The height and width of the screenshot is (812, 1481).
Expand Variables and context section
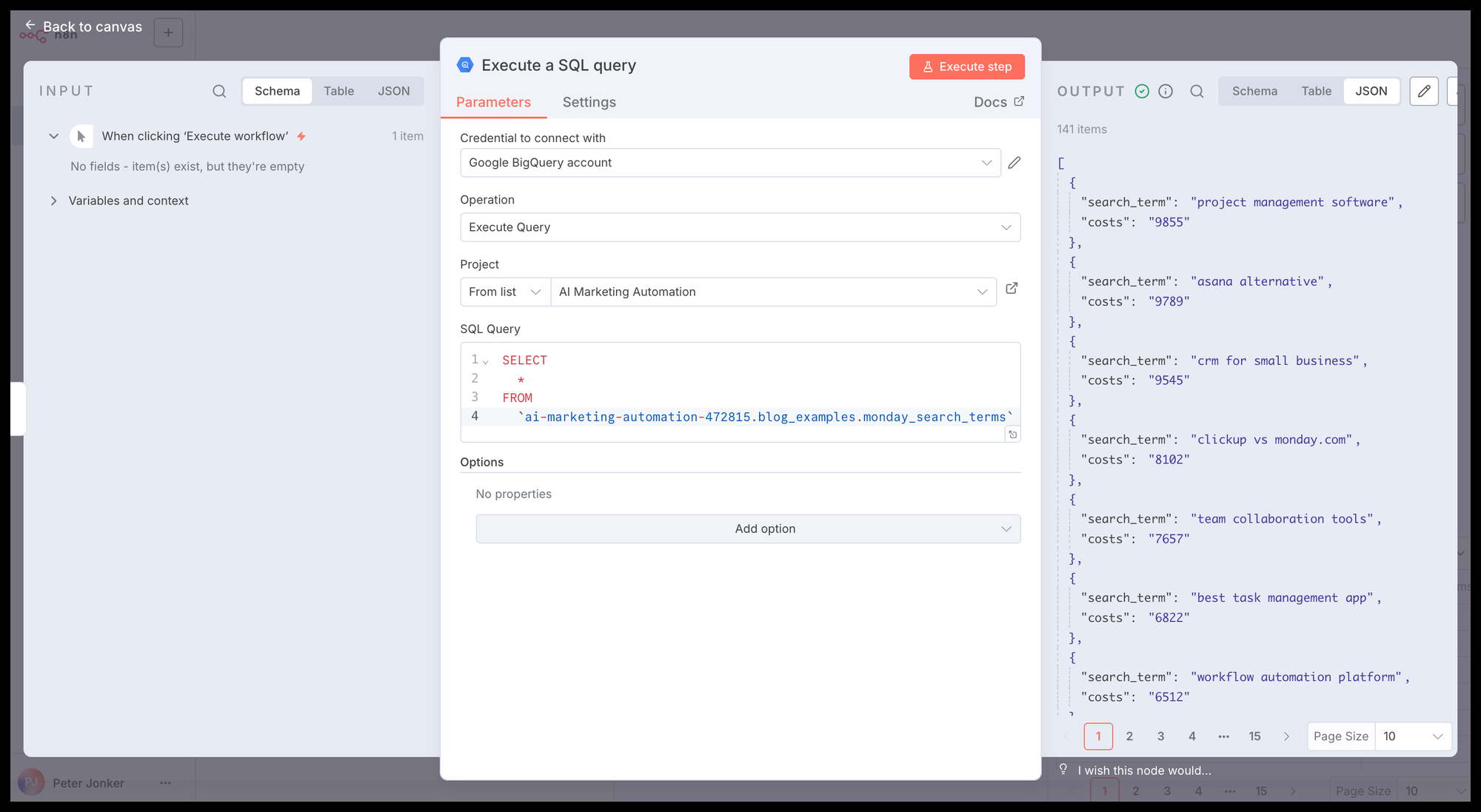point(53,201)
